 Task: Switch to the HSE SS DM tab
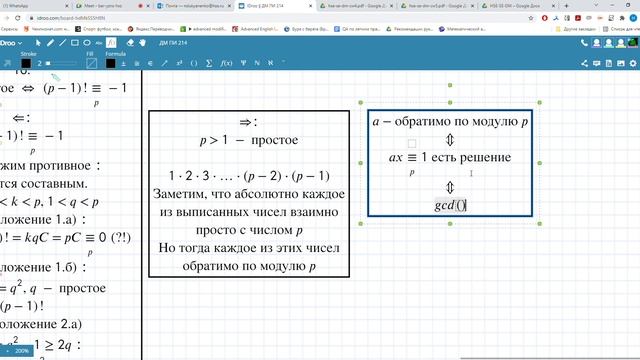[518, 6]
